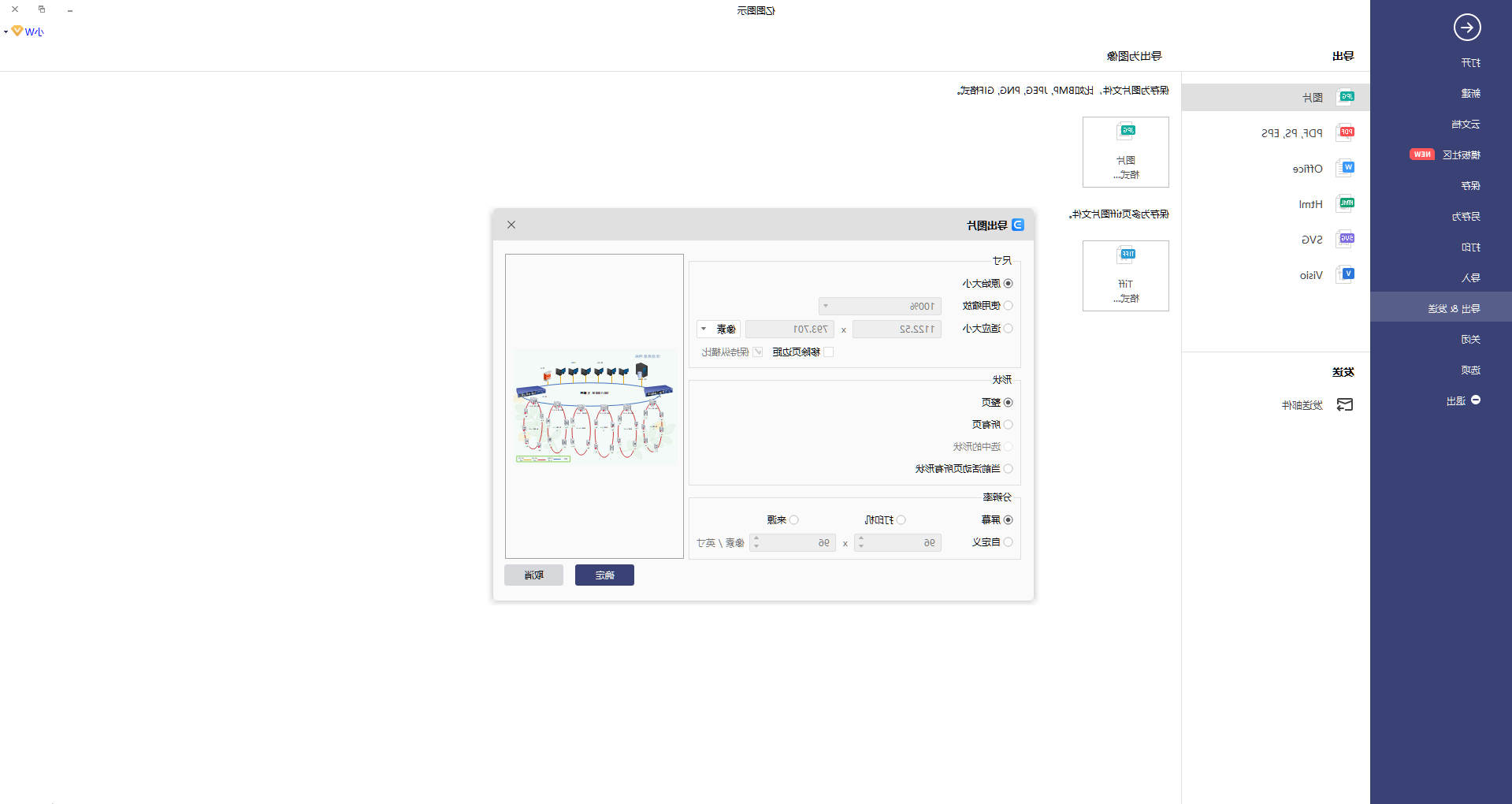The image size is (1512, 804).
Task: Click the 打印 menu item
Action: 1470,248
